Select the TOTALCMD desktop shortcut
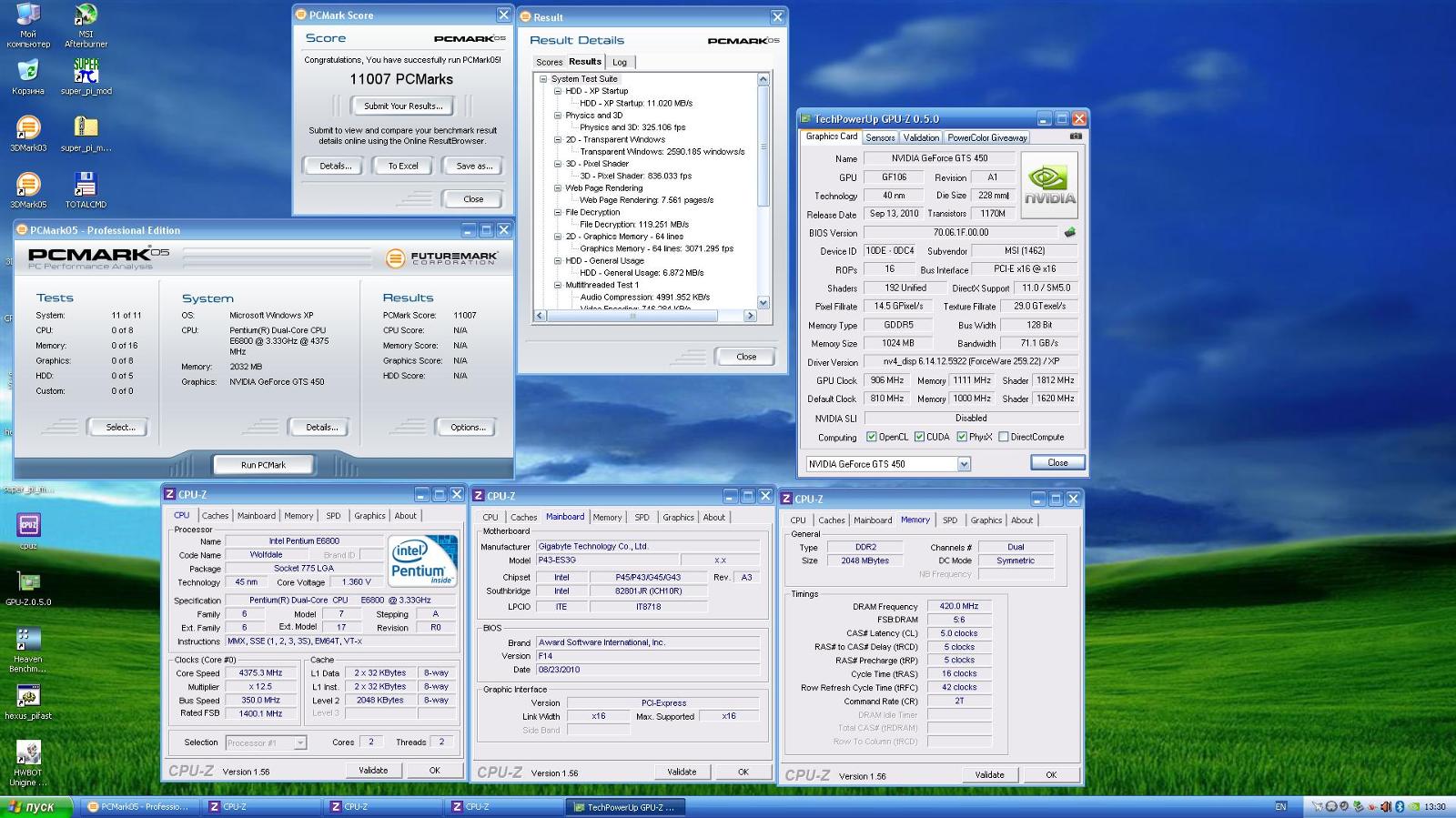Viewport: 1456px width, 818px height. (86, 189)
